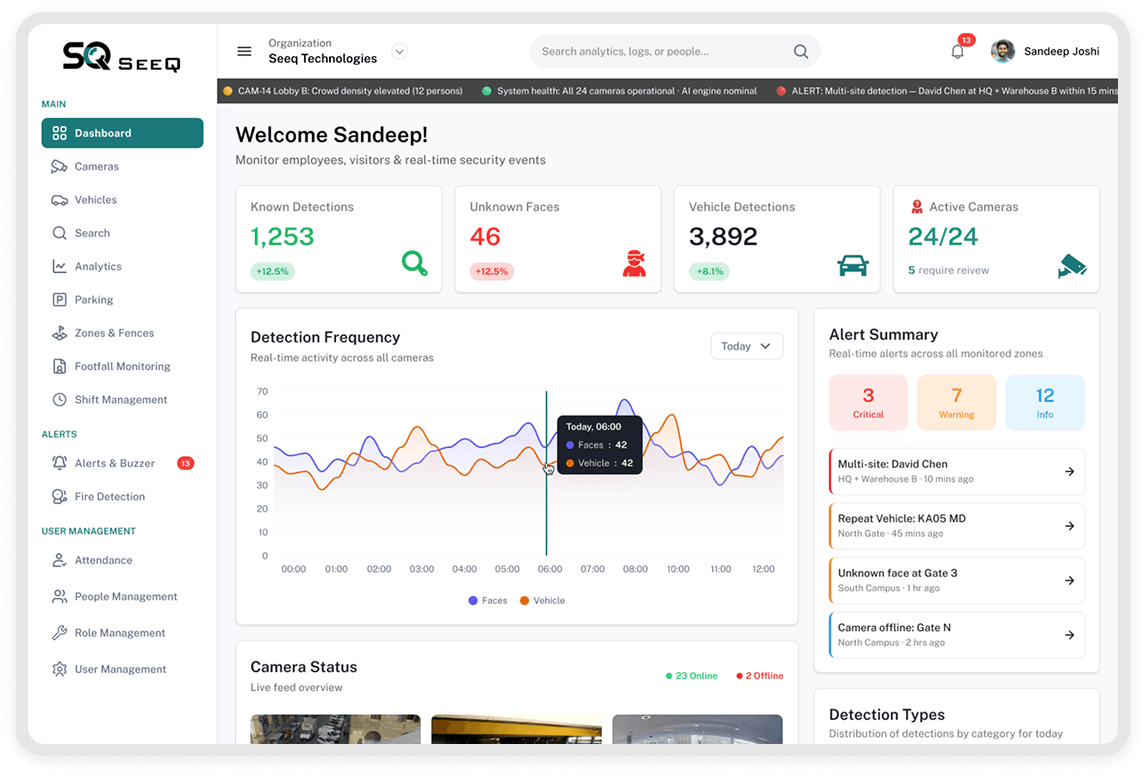Viewport: 1146px width, 776px height.
Task: Click the User Management gear icon
Action: (59, 669)
